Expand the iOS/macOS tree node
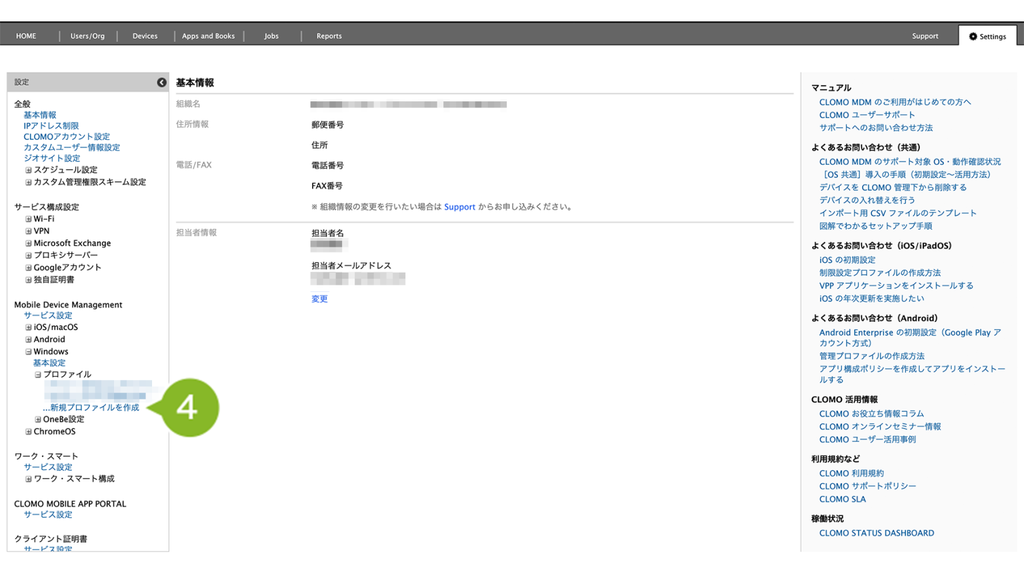 tap(28, 327)
